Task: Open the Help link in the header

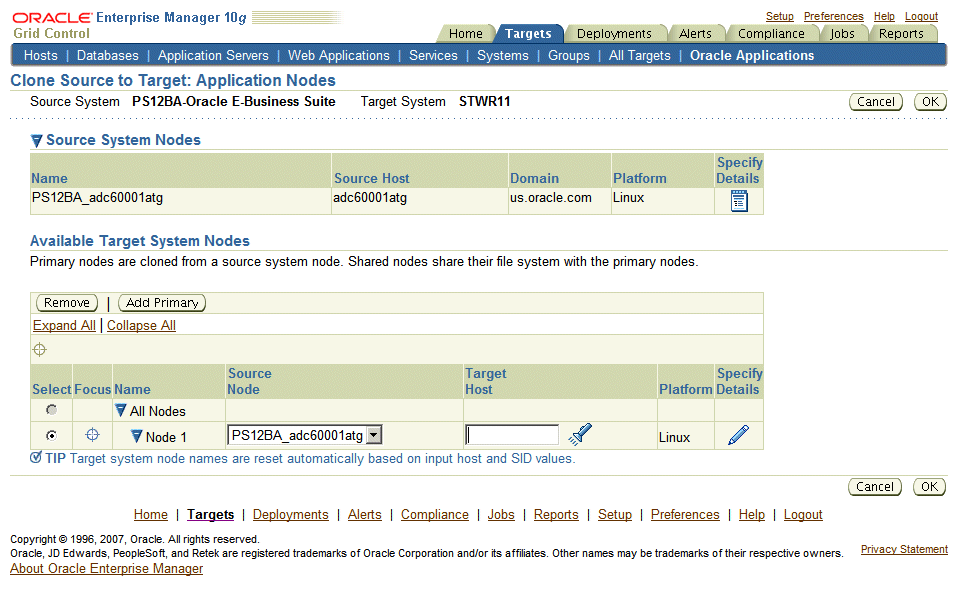Action: (x=884, y=16)
